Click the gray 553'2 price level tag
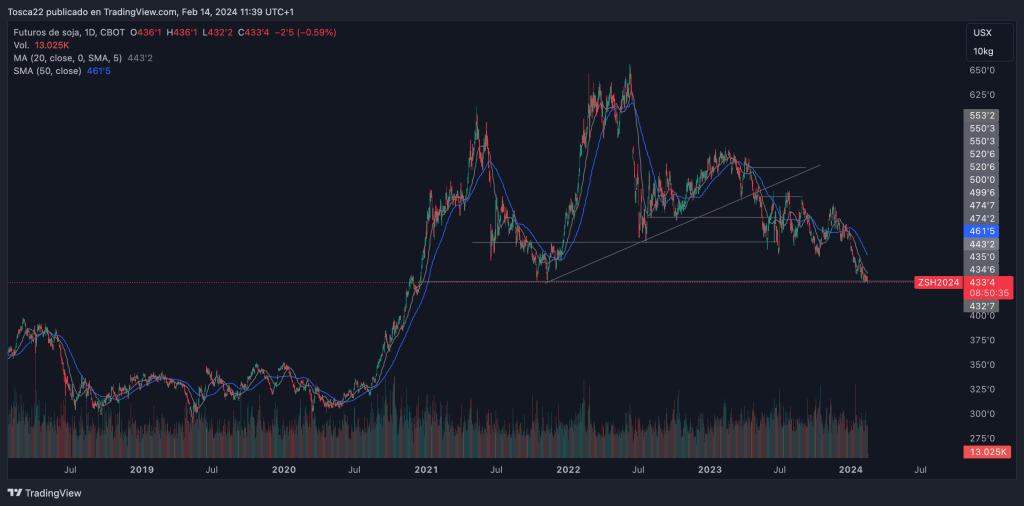 tap(982, 116)
